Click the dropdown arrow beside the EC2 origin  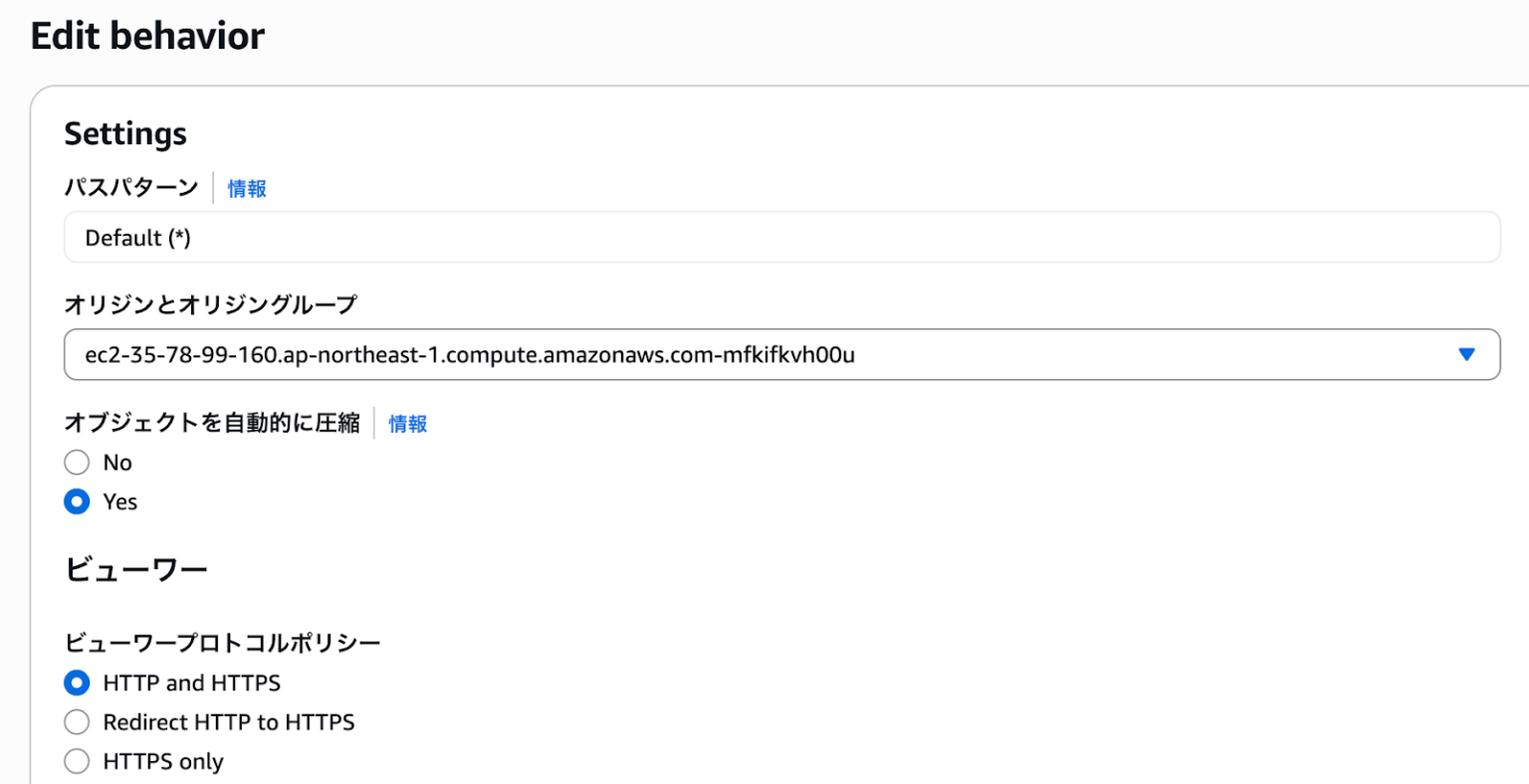1465,353
